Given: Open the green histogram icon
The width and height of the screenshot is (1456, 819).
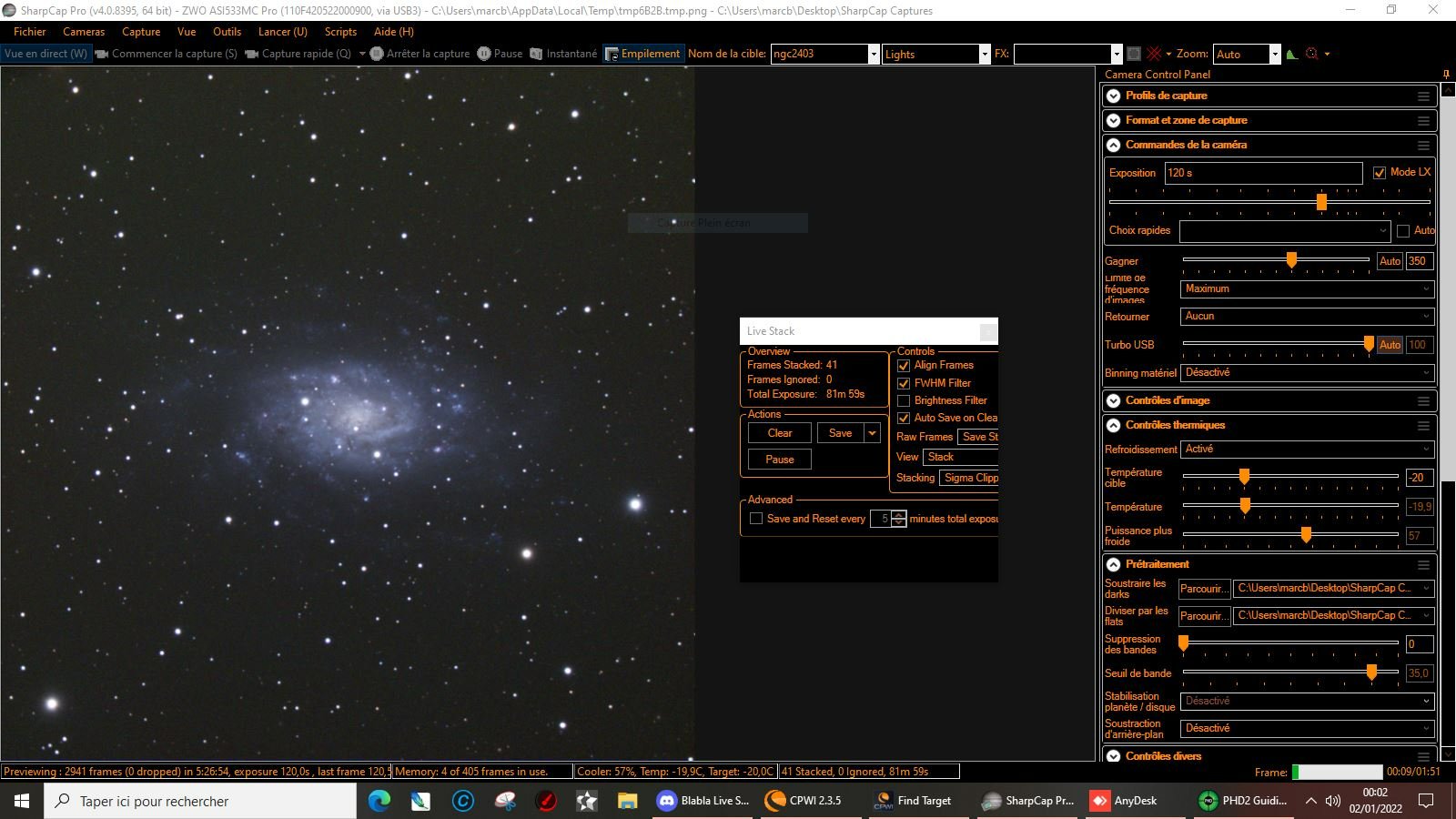Looking at the screenshot, I should pyautogui.click(x=1291, y=54).
